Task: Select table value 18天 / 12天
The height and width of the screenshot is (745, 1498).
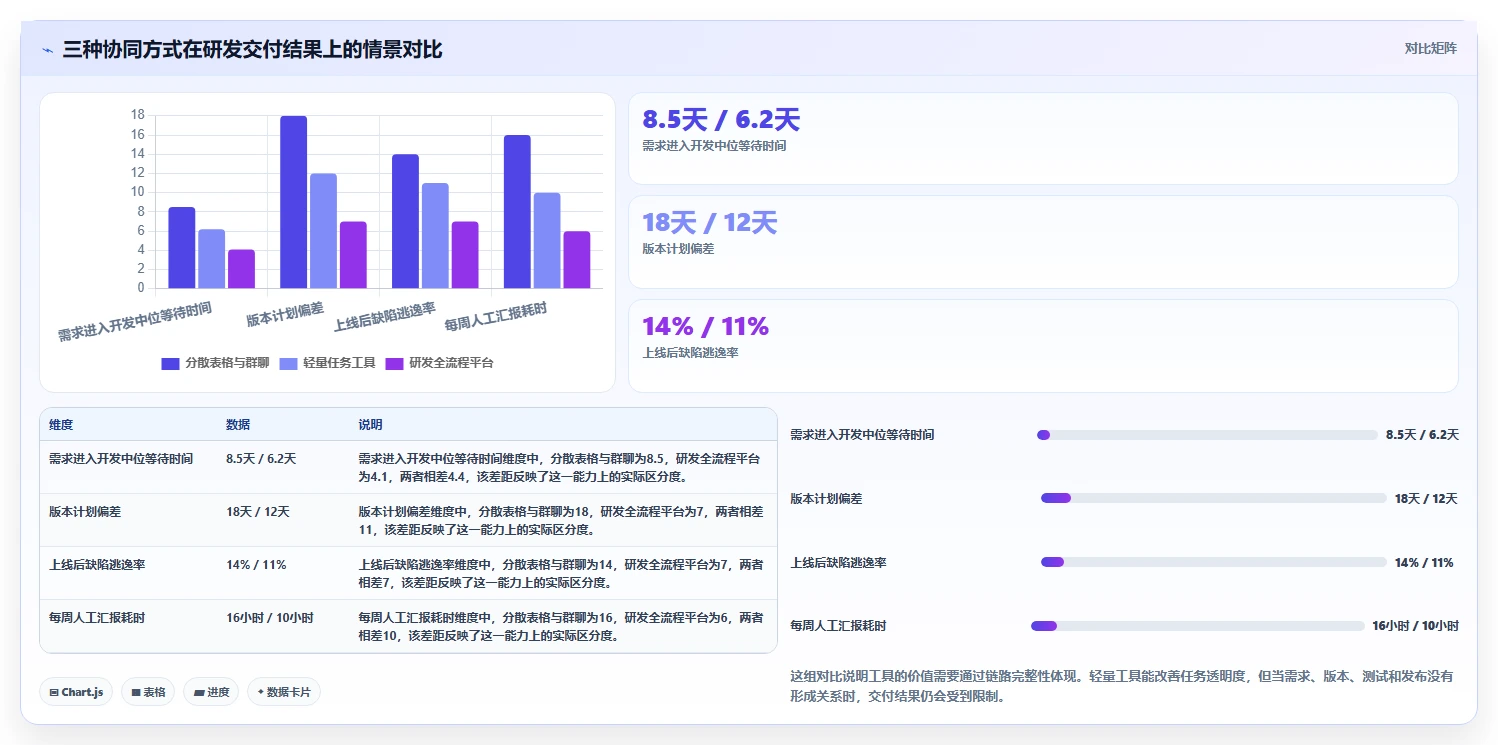Action: click(x=258, y=511)
